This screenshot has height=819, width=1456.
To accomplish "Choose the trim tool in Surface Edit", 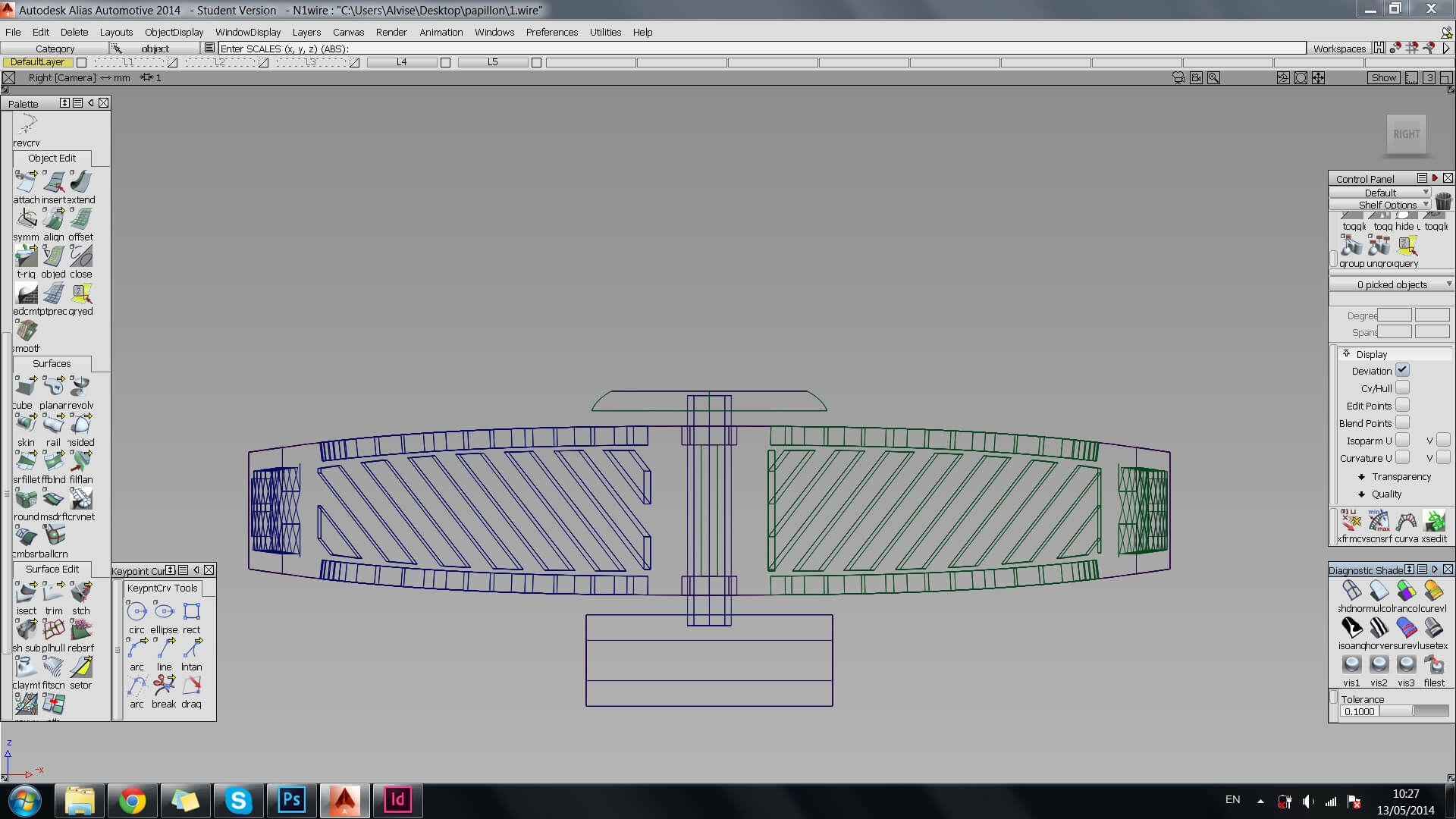I will click(53, 593).
